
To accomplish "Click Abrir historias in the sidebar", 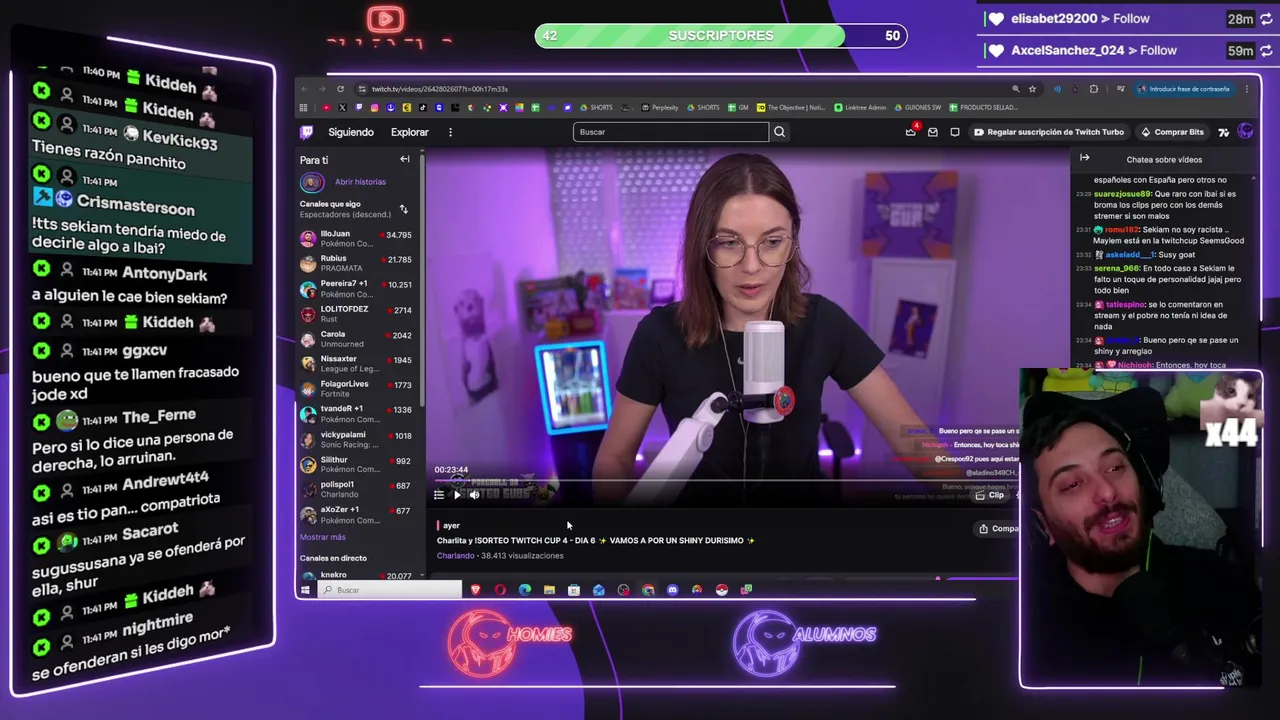I will [x=360, y=182].
